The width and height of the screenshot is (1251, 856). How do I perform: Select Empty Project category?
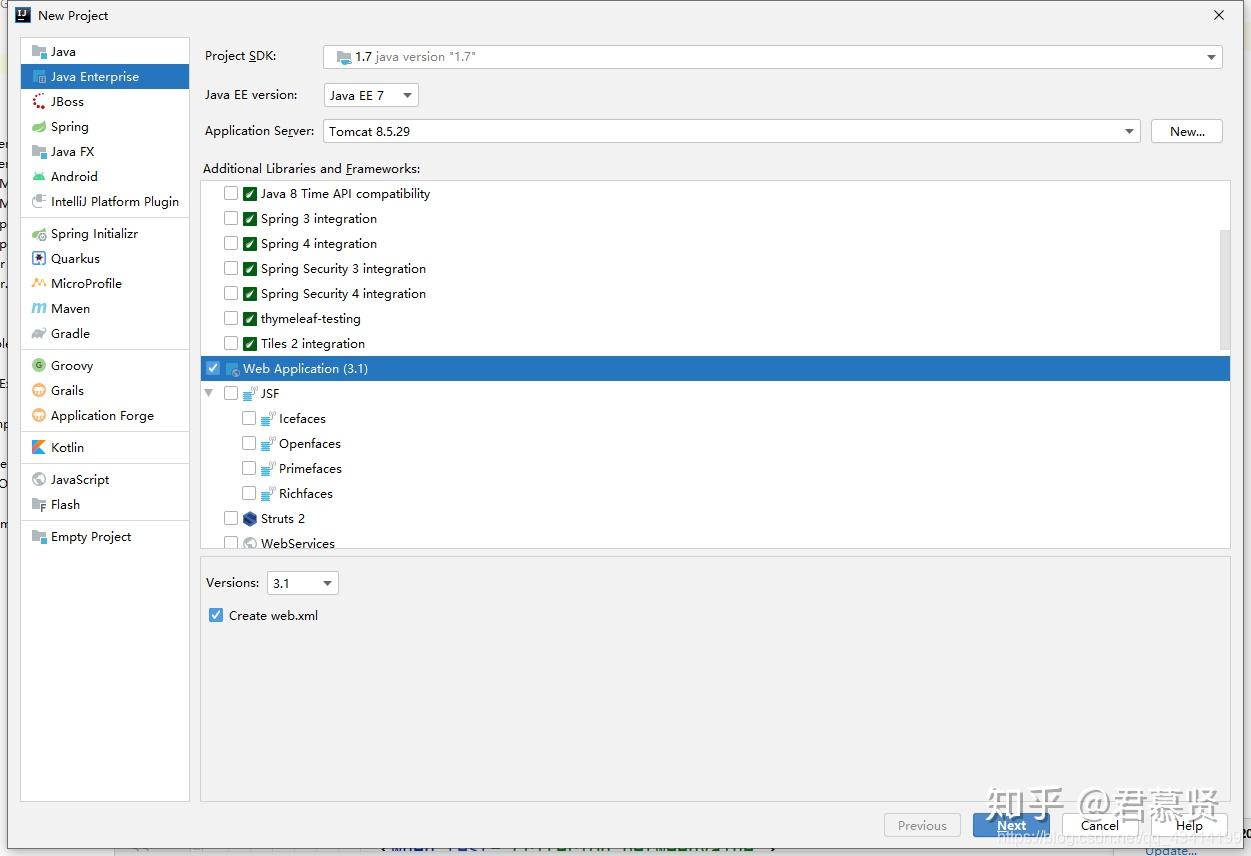coord(105,537)
